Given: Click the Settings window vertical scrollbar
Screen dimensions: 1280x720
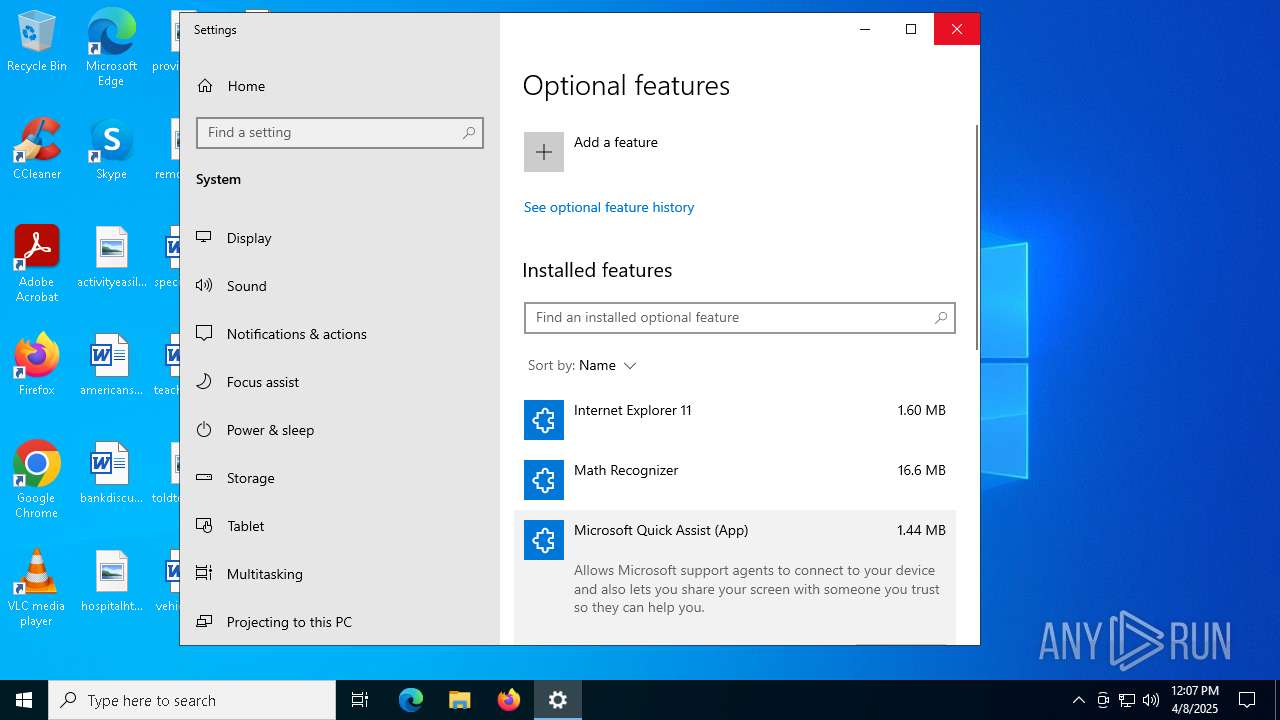Looking at the screenshot, I should [x=977, y=237].
